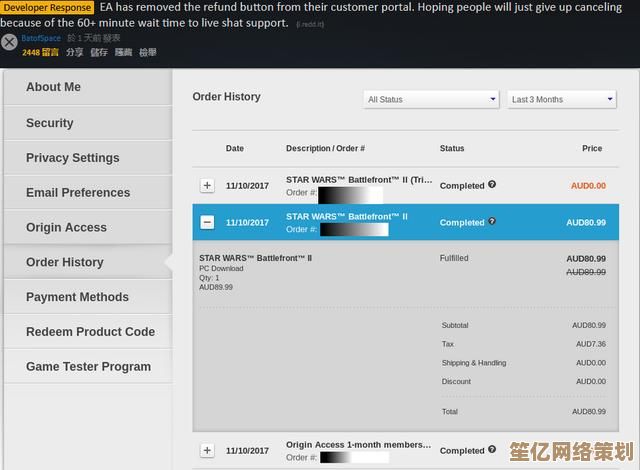Click the Developer Response flair tag

[x=47, y=7]
